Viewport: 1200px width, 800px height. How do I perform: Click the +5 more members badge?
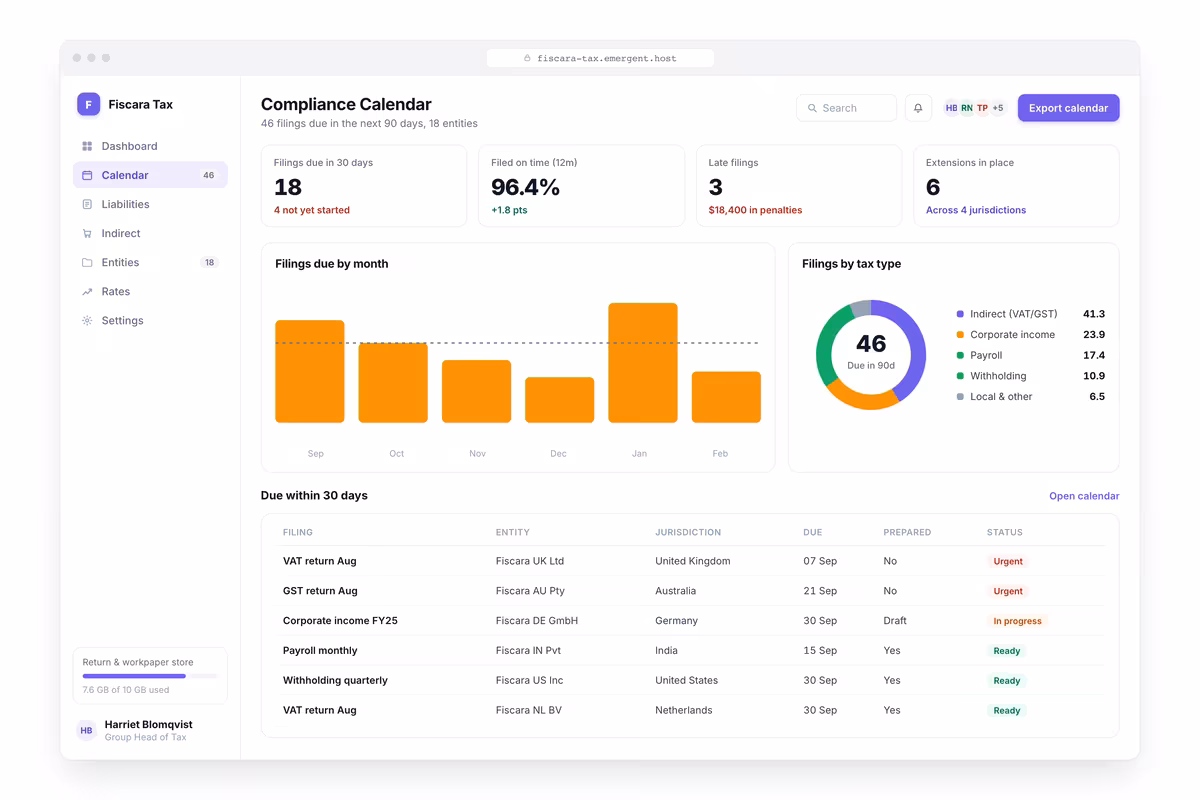(x=998, y=108)
